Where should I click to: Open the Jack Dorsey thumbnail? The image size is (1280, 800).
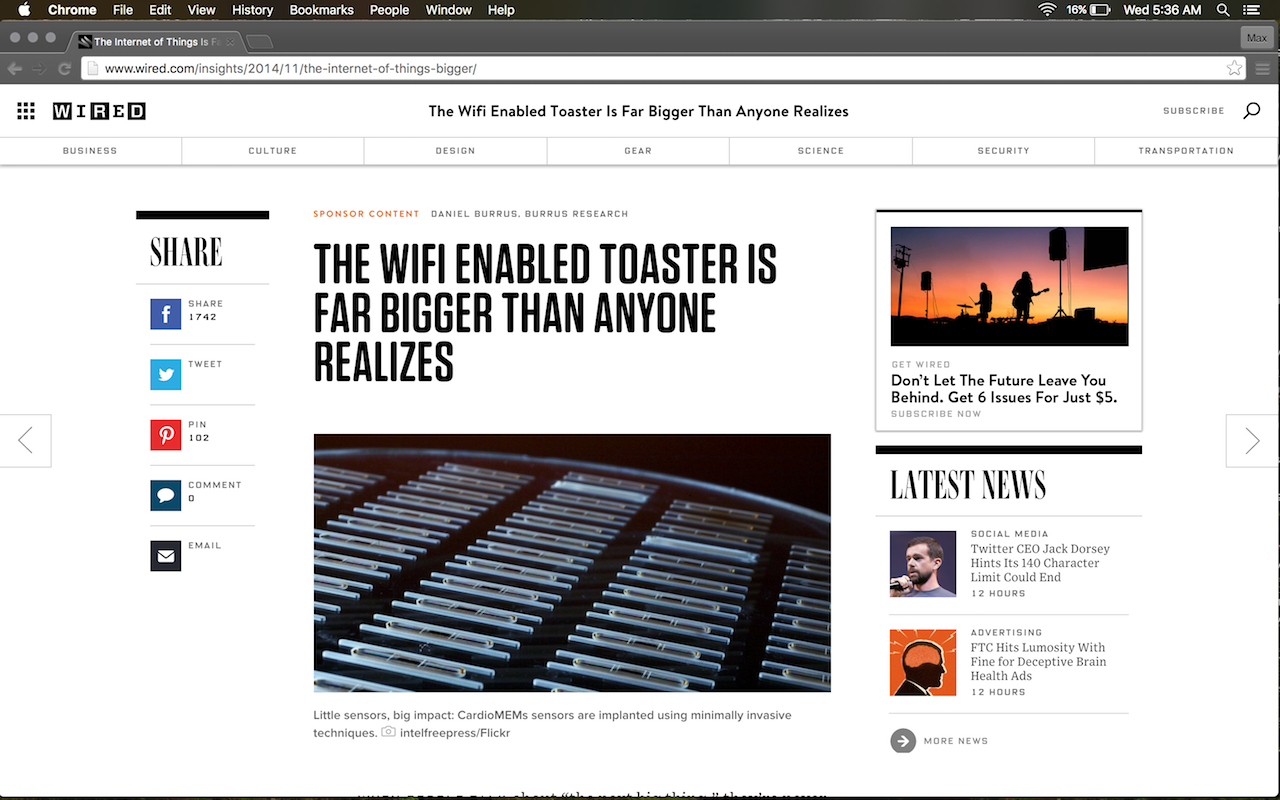click(923, 564)
